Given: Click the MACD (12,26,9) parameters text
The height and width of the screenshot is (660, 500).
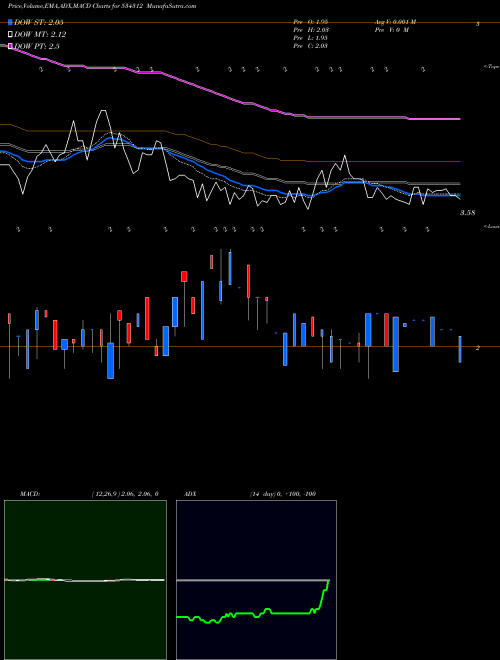Looking at the screenshot, I should point(125,494).
